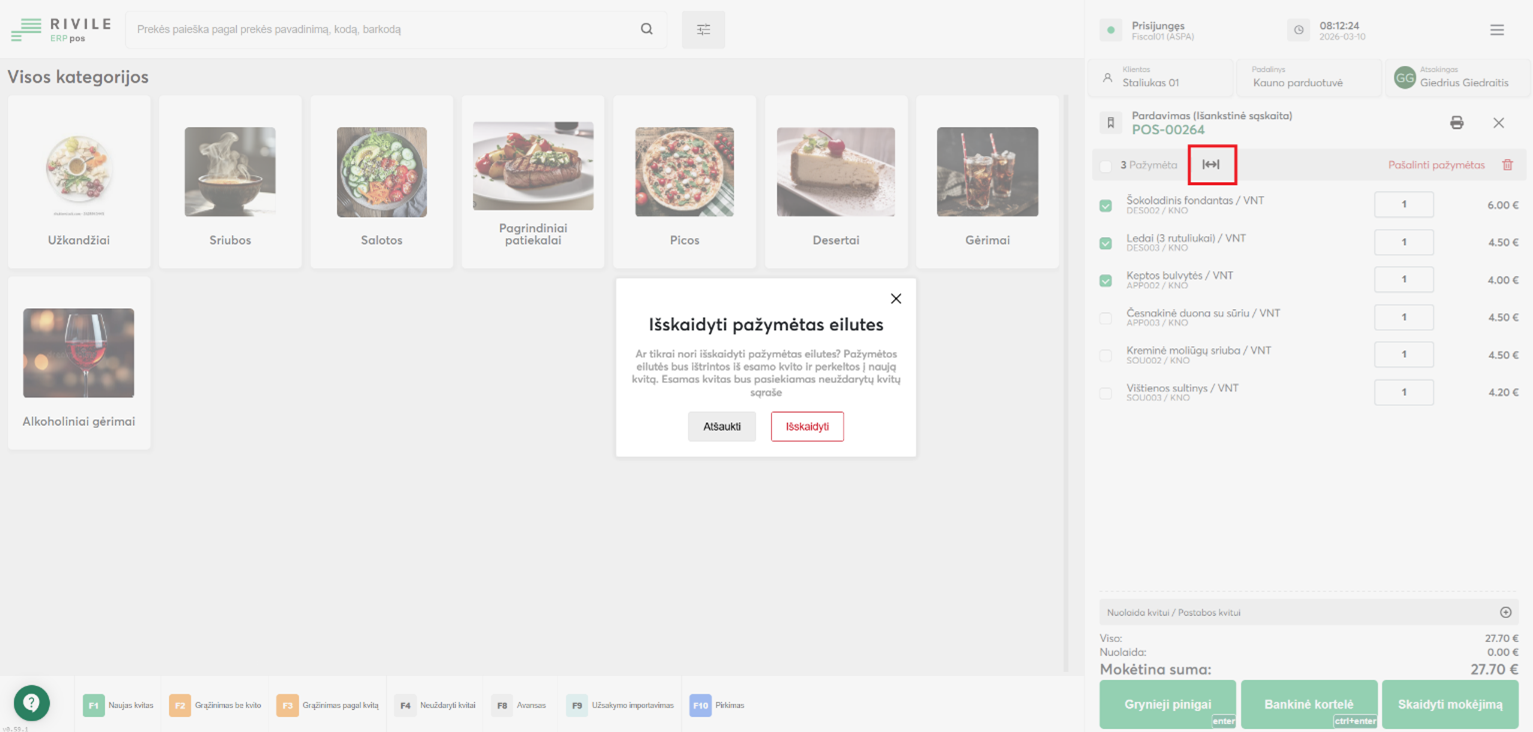The width and height of the screenshot is (1533, 732).
Task: Click Atšaukti to cancel the dialog
Action: coord(722,426)
